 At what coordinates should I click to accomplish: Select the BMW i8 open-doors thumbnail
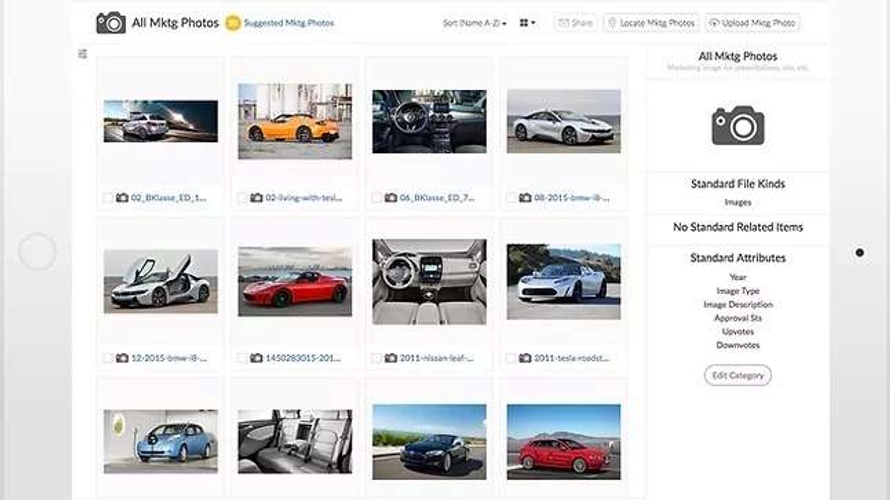pos(161,281)
